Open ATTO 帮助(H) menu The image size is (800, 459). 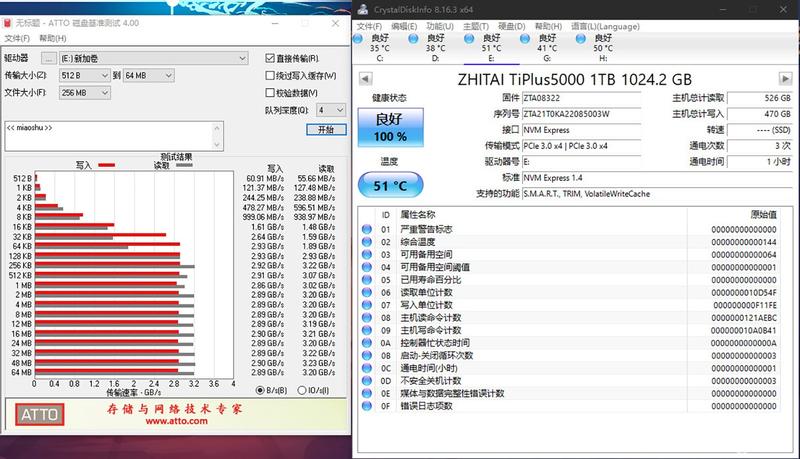[x=53, y=38]
